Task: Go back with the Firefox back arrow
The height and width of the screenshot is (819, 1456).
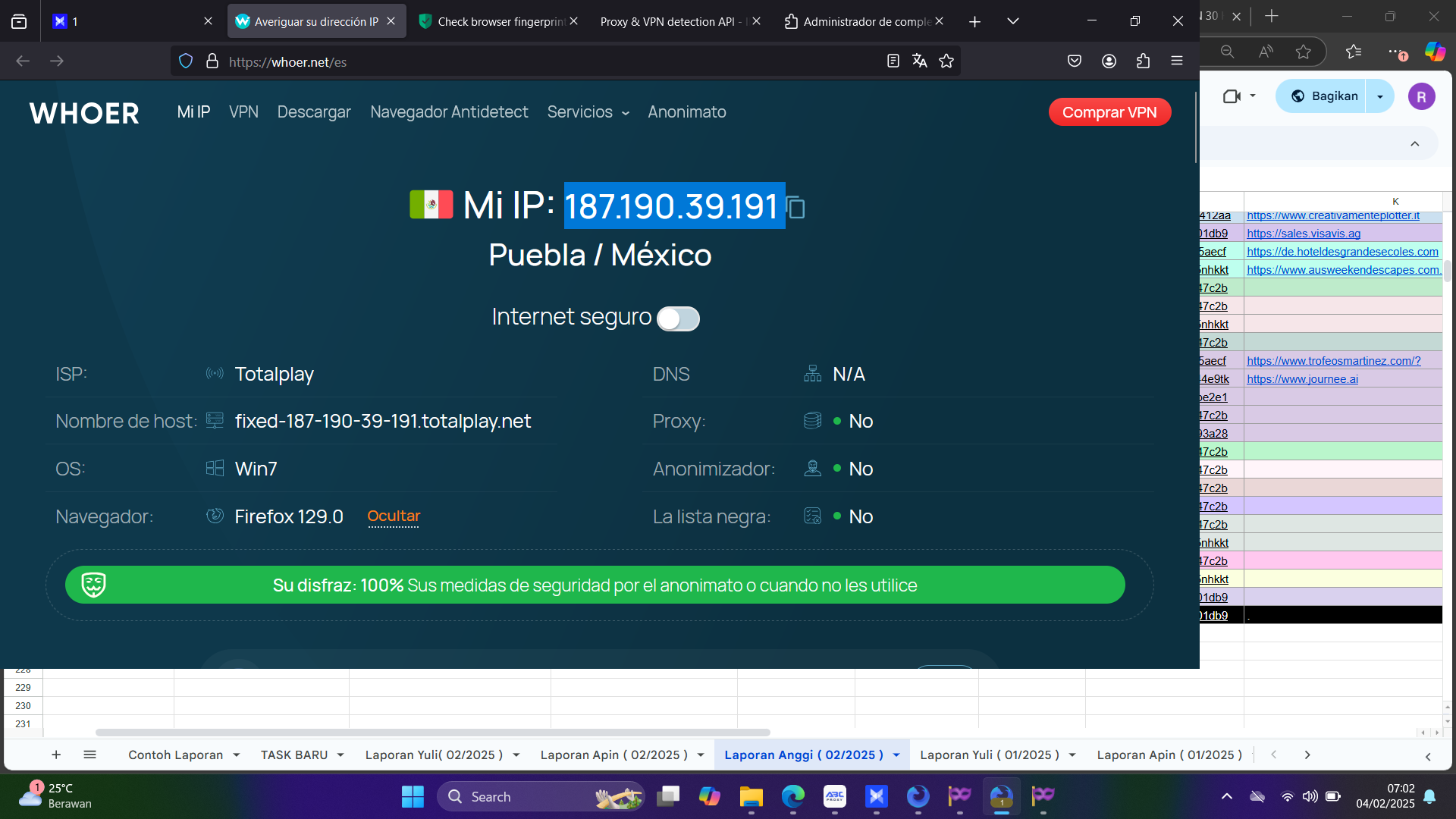Action: tap(23, 61)
